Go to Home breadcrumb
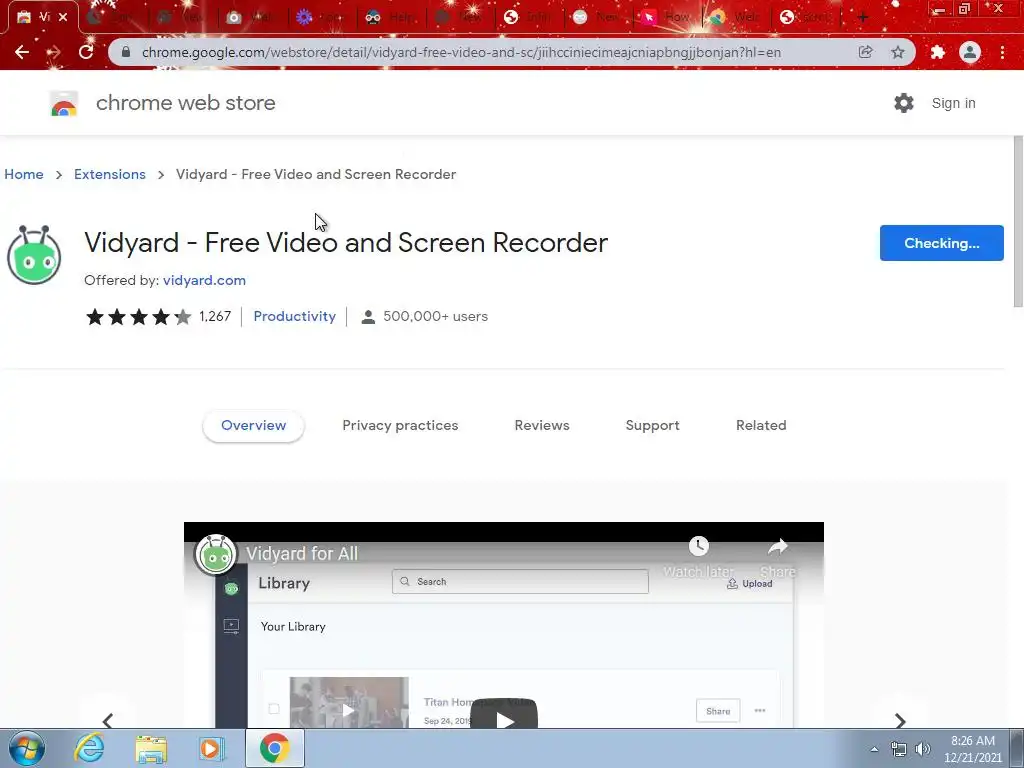 (24, 174)
